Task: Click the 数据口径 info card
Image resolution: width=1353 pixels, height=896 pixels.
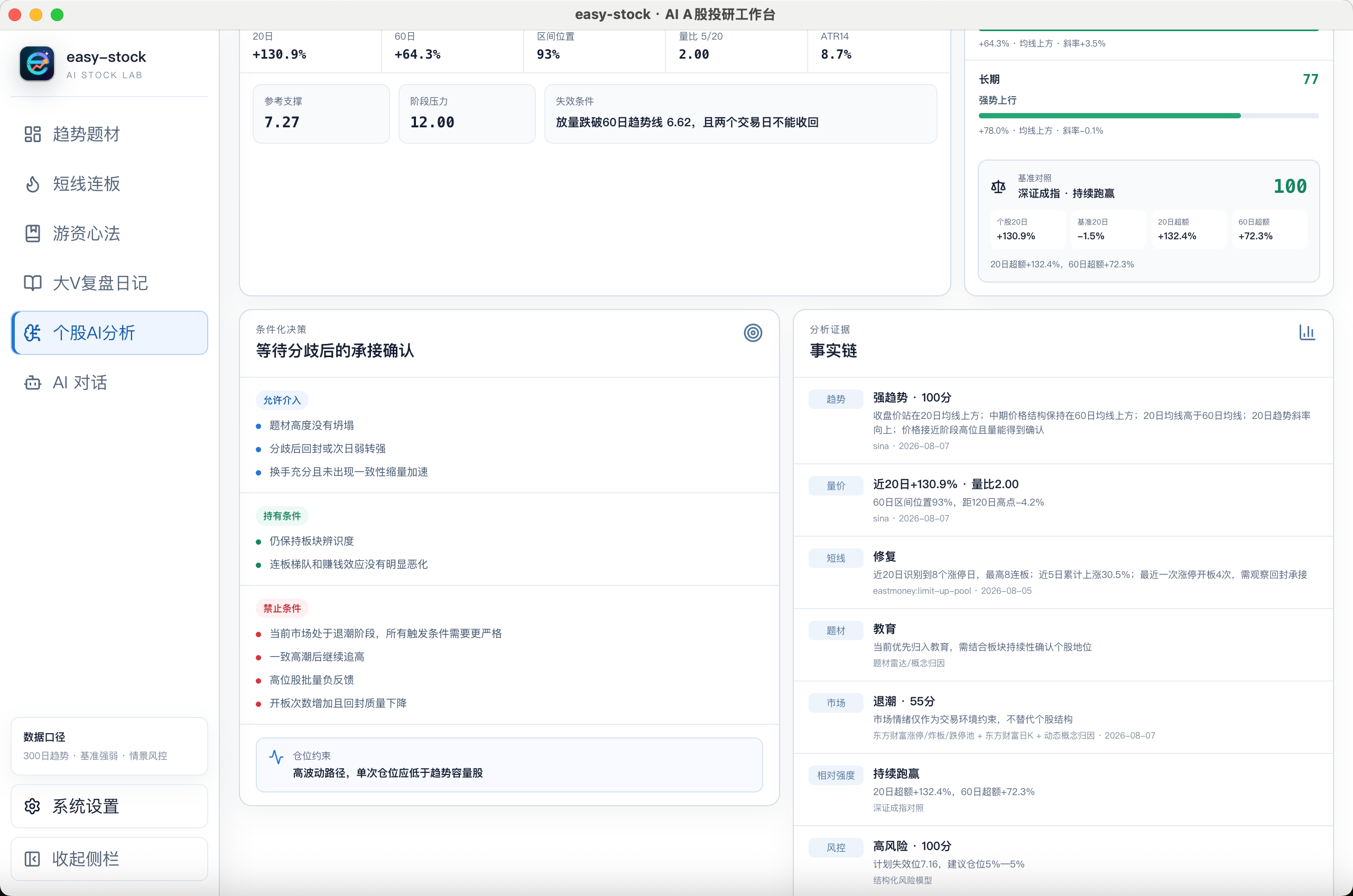Action: [x=109, y=746]
